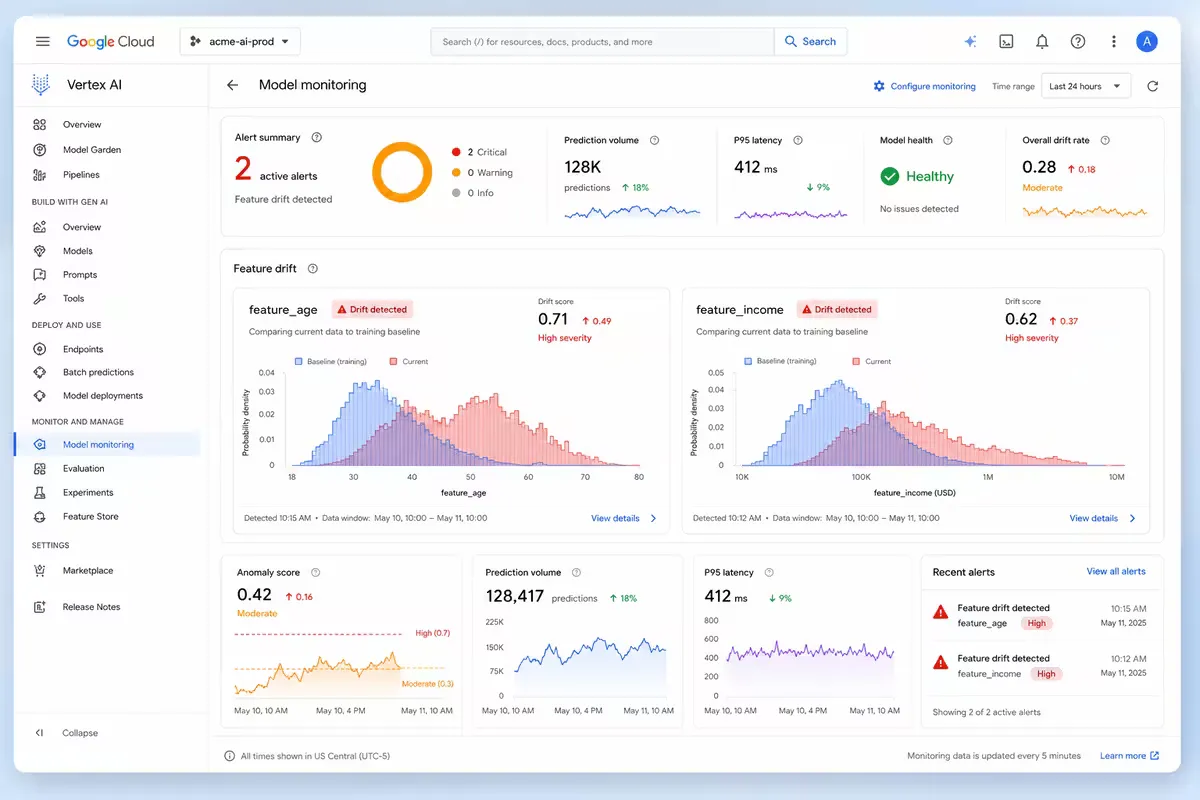Open Experiments in the sidebar

107,493
